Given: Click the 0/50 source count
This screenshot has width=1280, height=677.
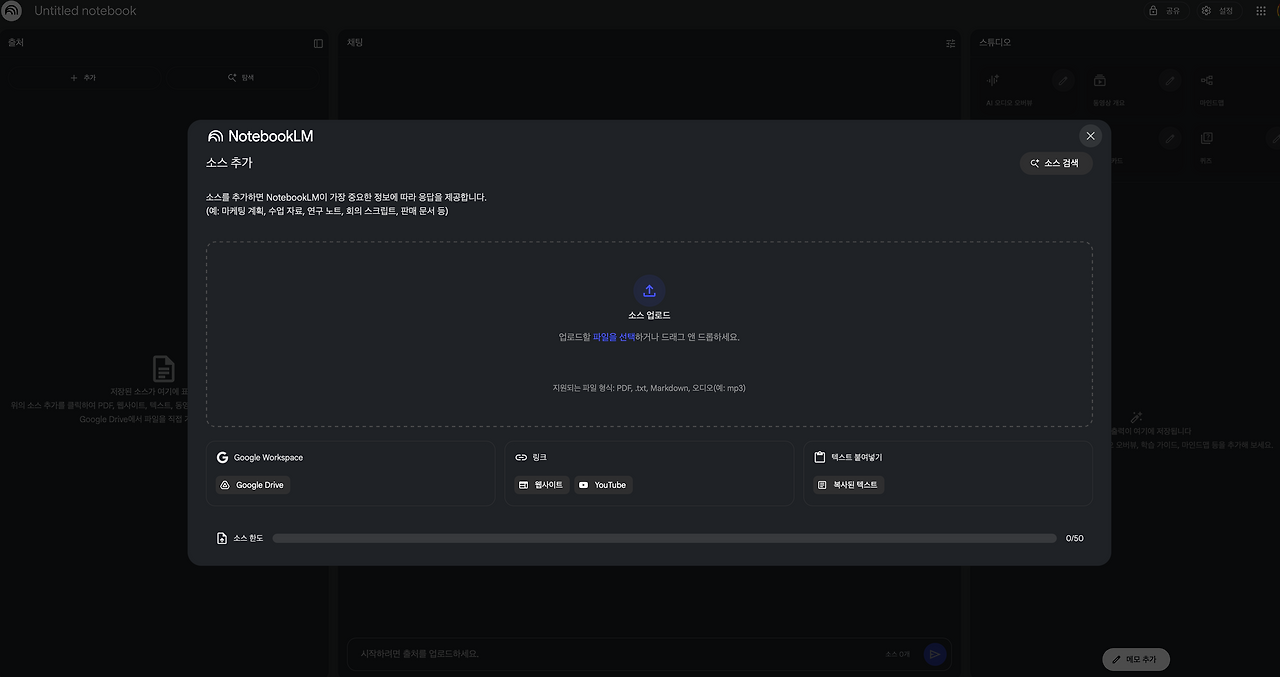Looking at the screenshot, I should click(1075, 538).
